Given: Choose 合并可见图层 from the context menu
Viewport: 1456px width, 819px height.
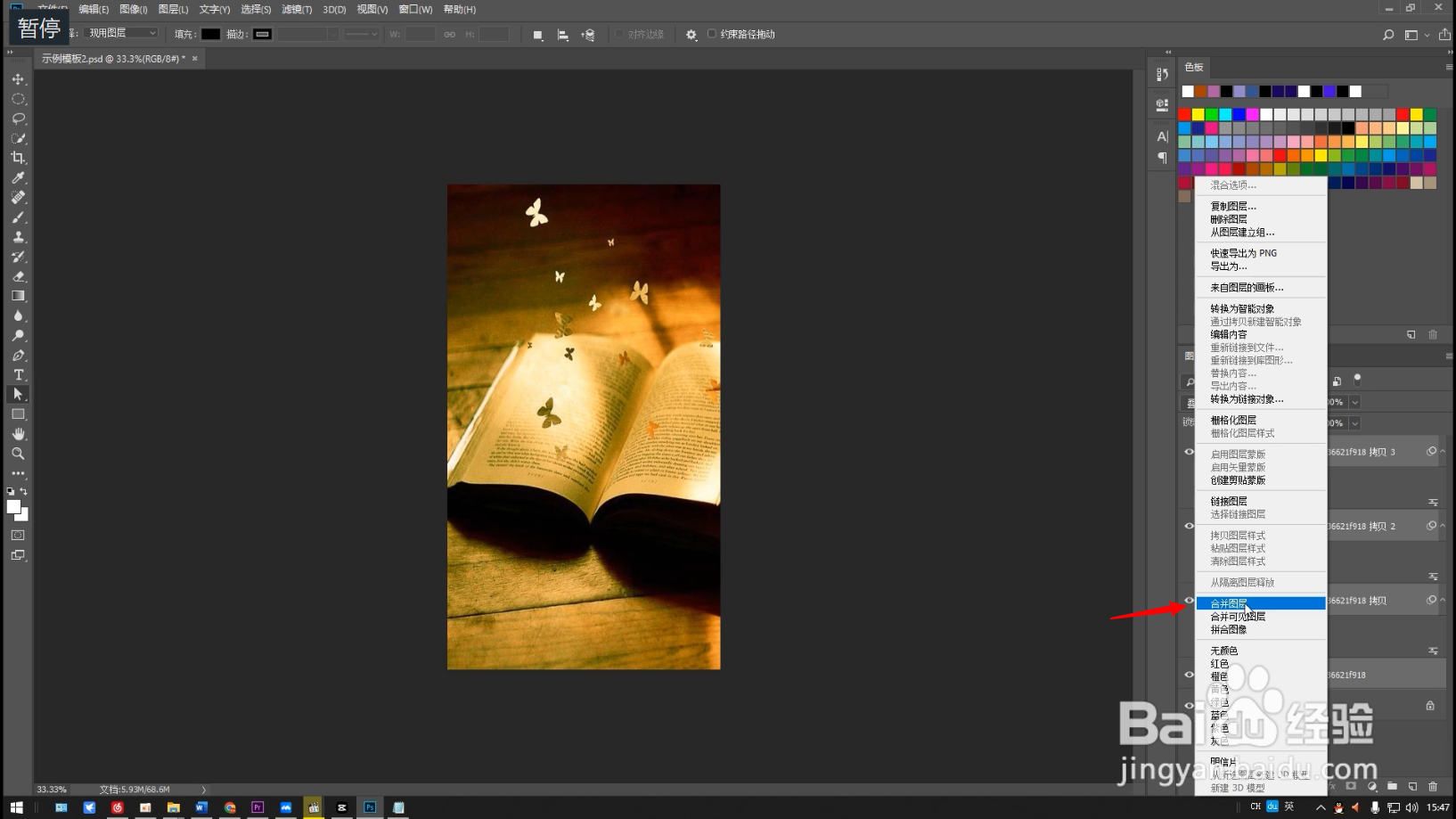Looking at the screenshot, I should tap(1261, 617).
